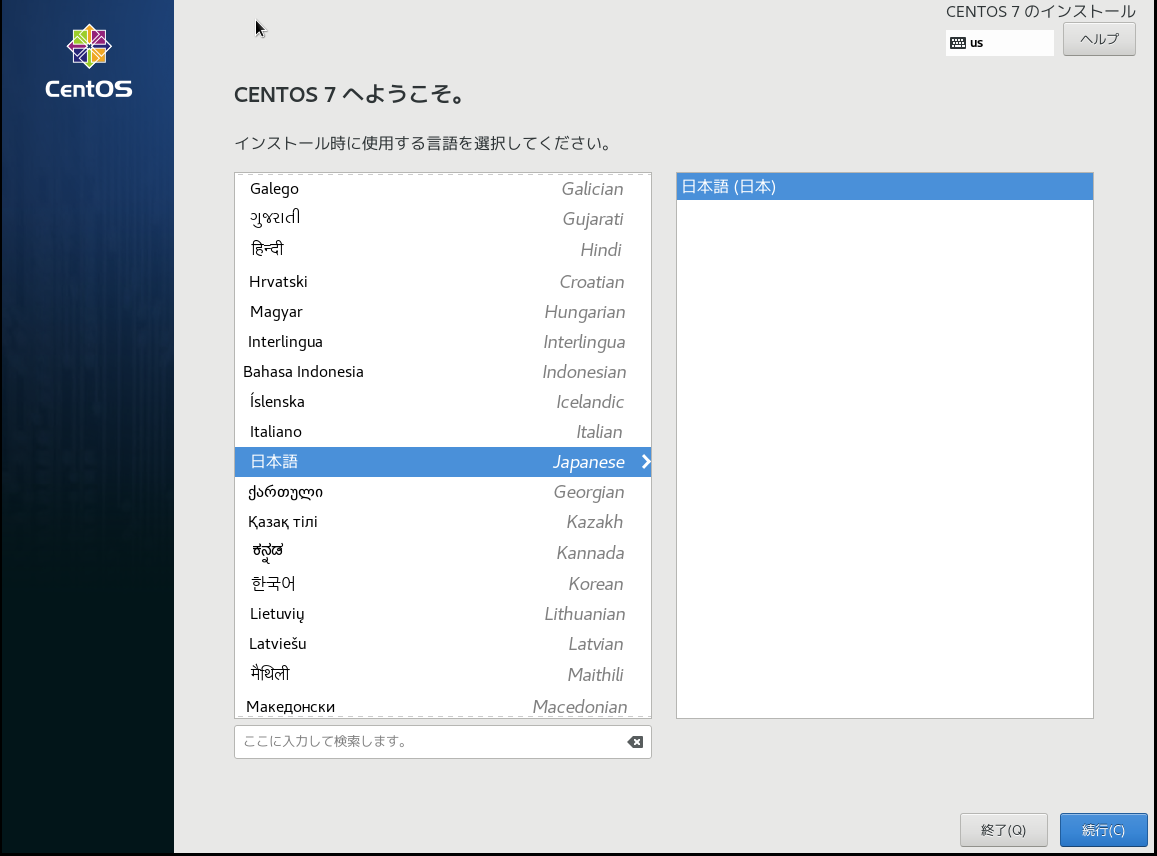1157x856 pixels.
Task: Select Íslenska (Icelandic) language
Action: pyautogui.click(x=443, y=402)
